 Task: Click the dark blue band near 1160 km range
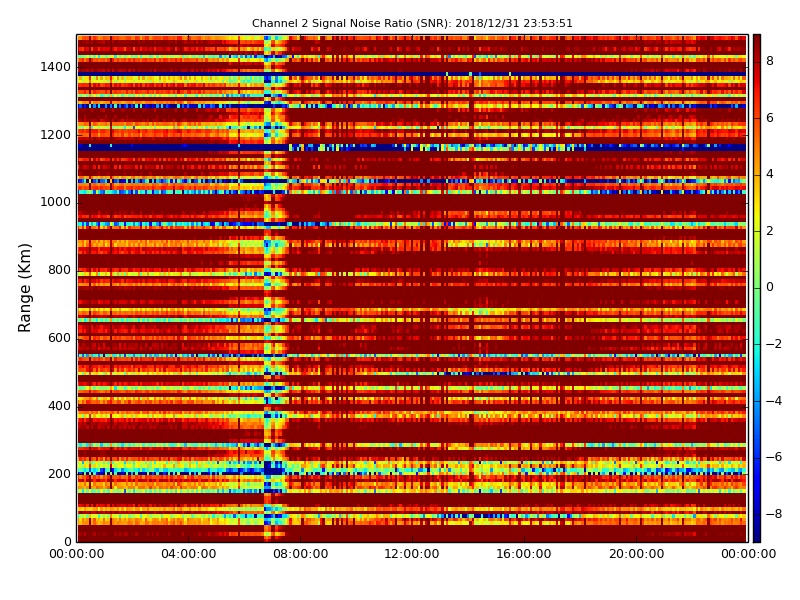tap(411, 147)
